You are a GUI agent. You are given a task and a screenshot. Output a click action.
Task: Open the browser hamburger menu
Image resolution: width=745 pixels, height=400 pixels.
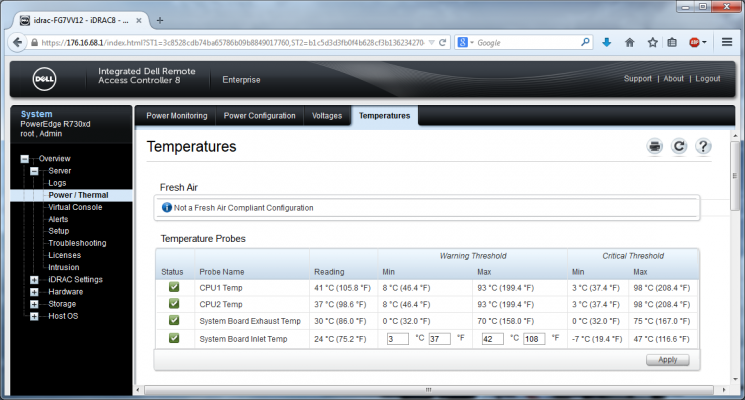pos(726,42)
